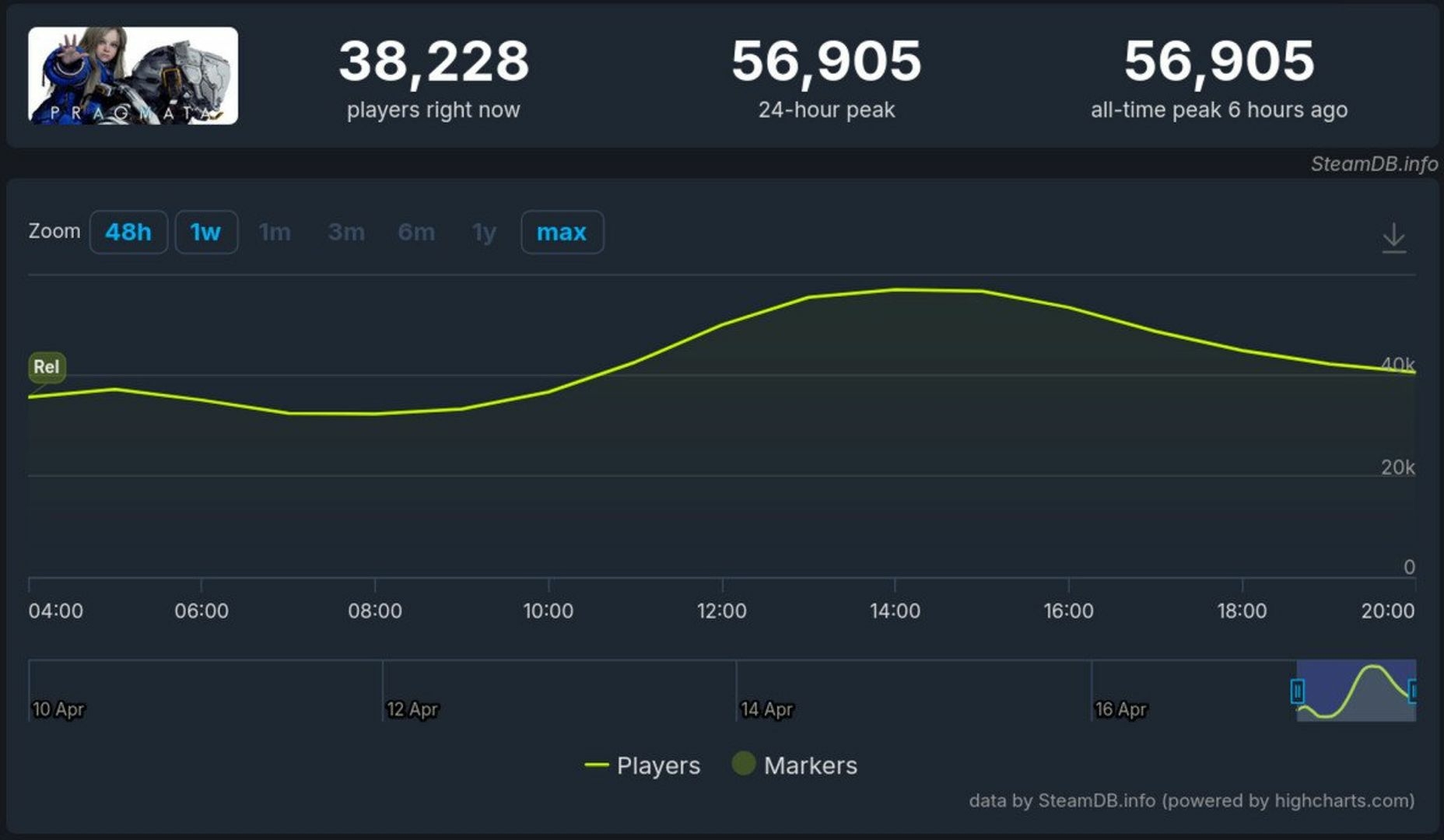Hide the Markers series via legend

795,765
